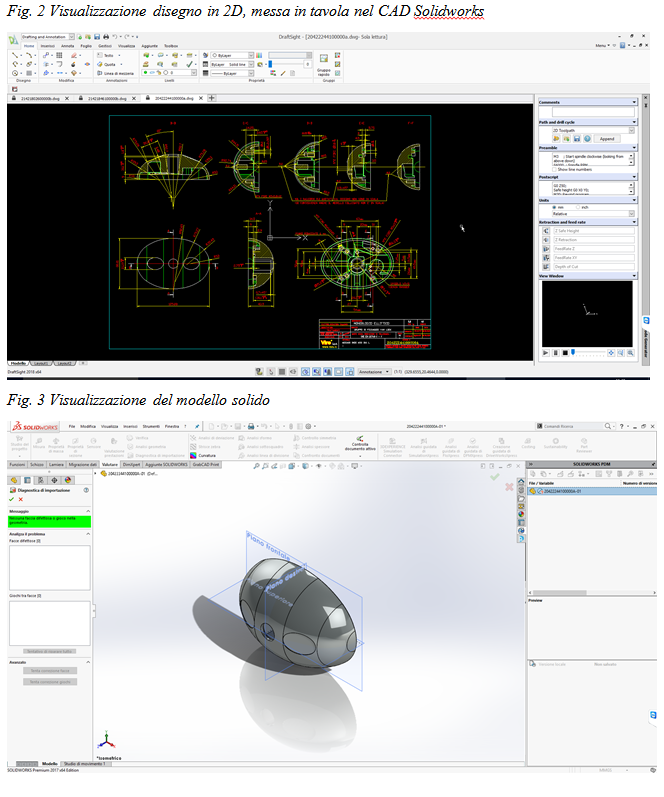
Task: Select the 204222441000004-01 file row in PDM panel
Action: [592, 492]
